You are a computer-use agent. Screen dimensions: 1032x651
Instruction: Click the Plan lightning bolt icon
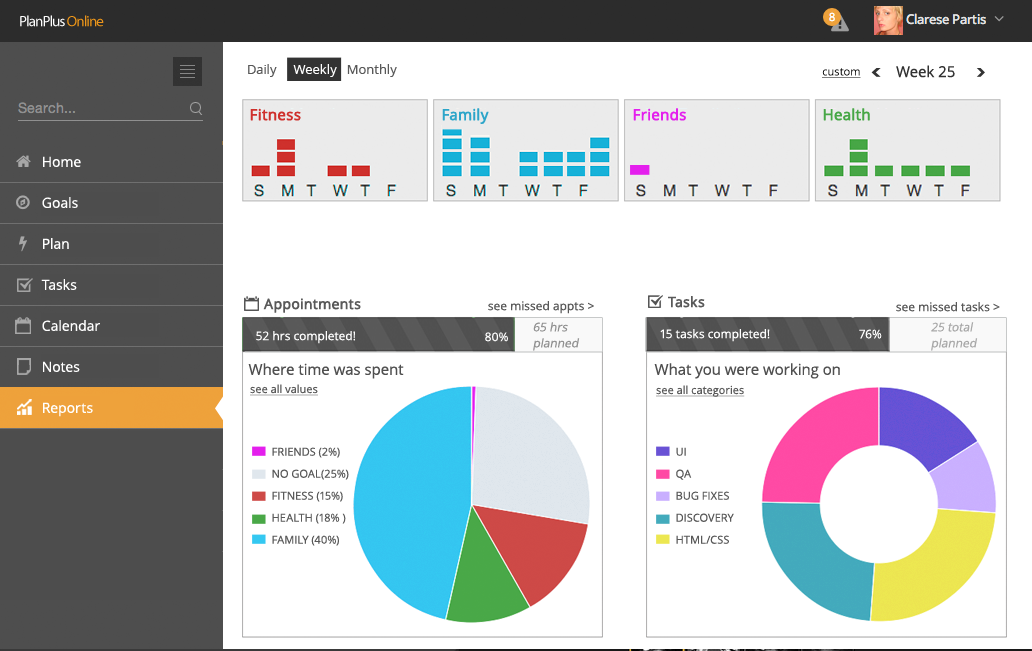point(24,244)
